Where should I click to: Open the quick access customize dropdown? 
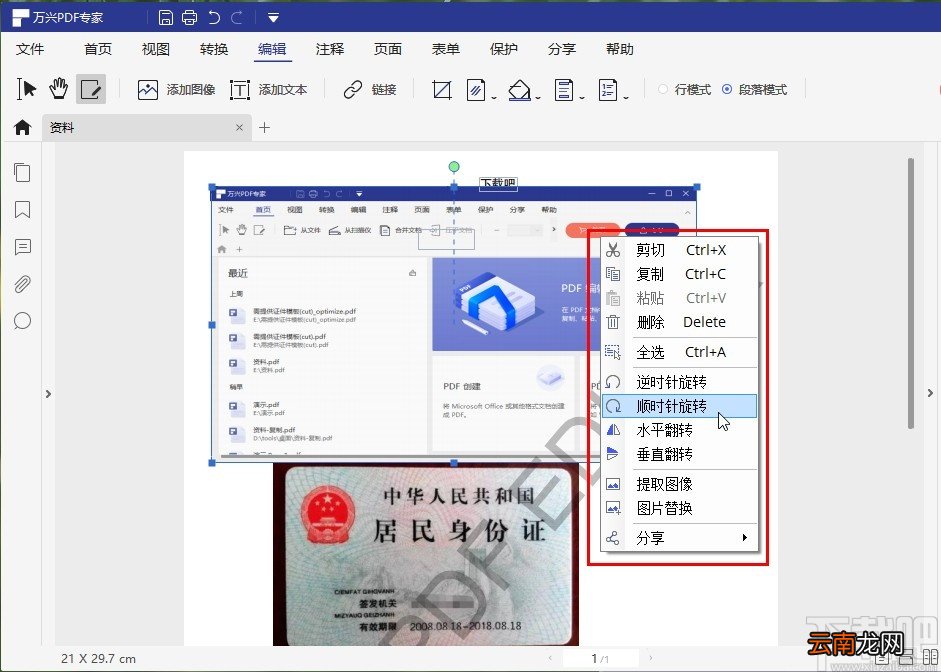pos(273,18)
